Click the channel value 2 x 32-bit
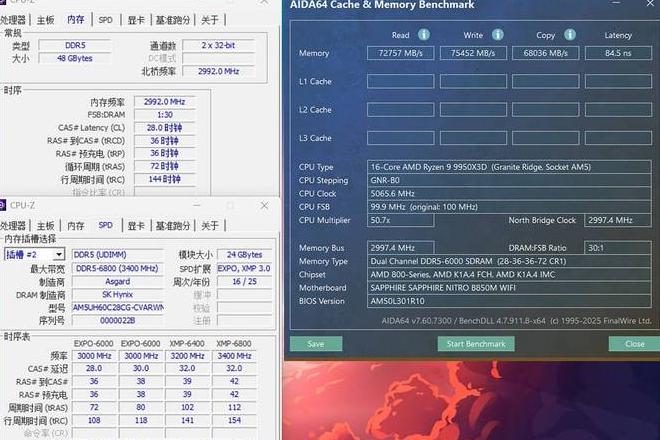 (218, 45)
